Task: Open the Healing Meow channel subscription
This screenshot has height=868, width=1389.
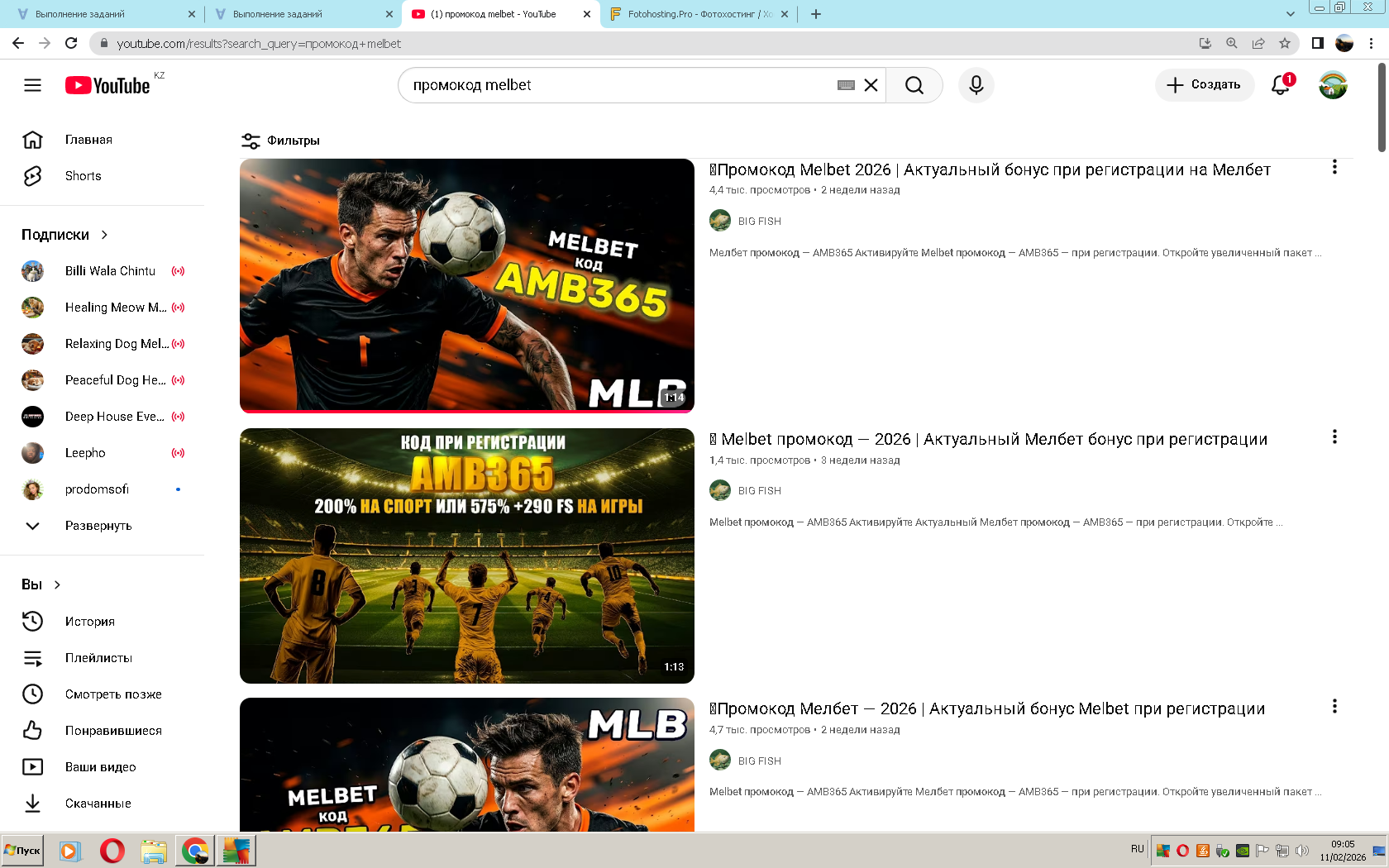Action: pos(102,308)
